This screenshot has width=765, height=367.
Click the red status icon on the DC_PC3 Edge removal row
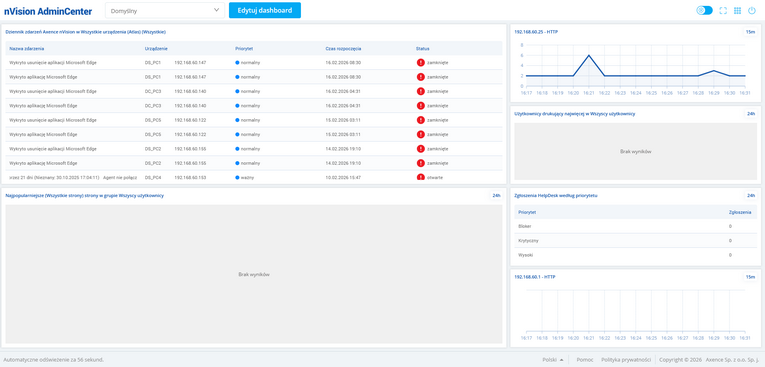421,91
